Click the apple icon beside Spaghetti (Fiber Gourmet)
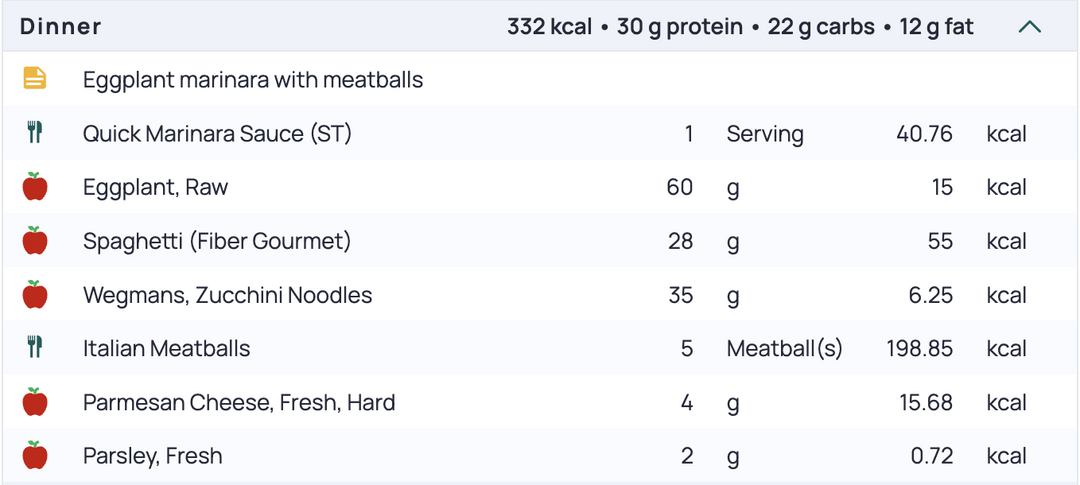1080x485 pixels. pos(35,240)
